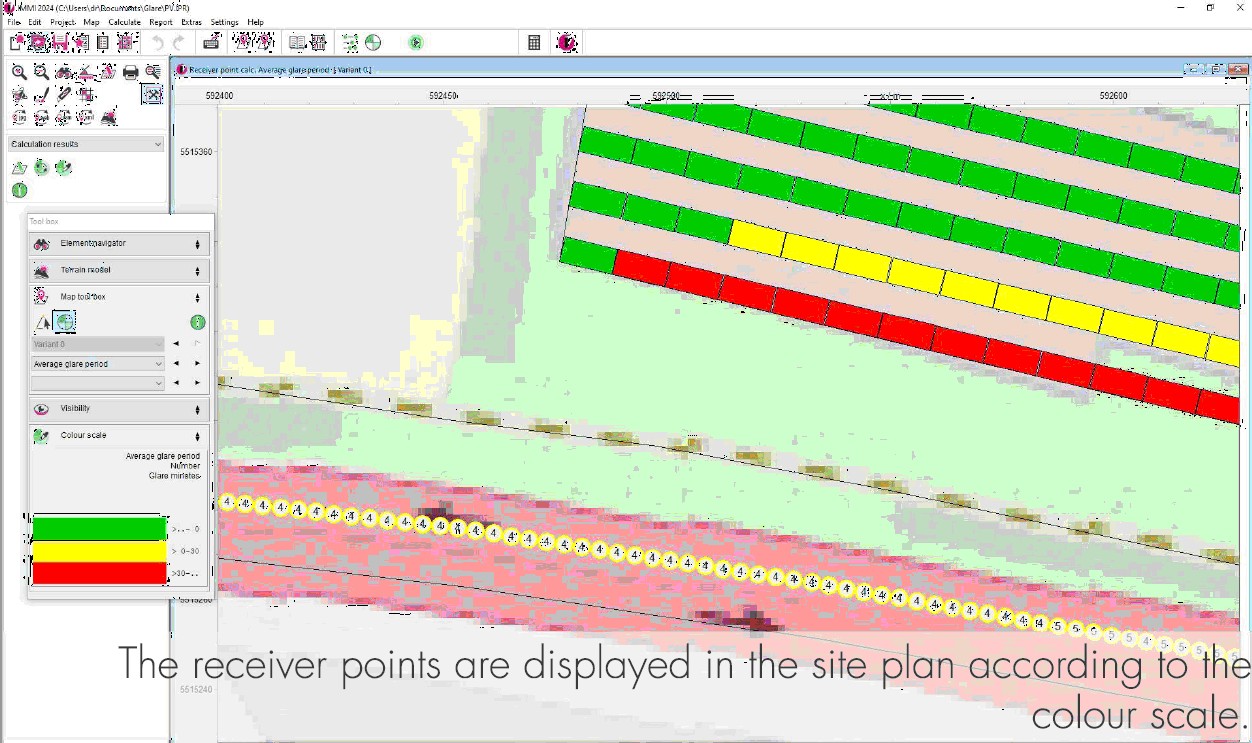Open the Calculation results dropdown

coord(86,144)
